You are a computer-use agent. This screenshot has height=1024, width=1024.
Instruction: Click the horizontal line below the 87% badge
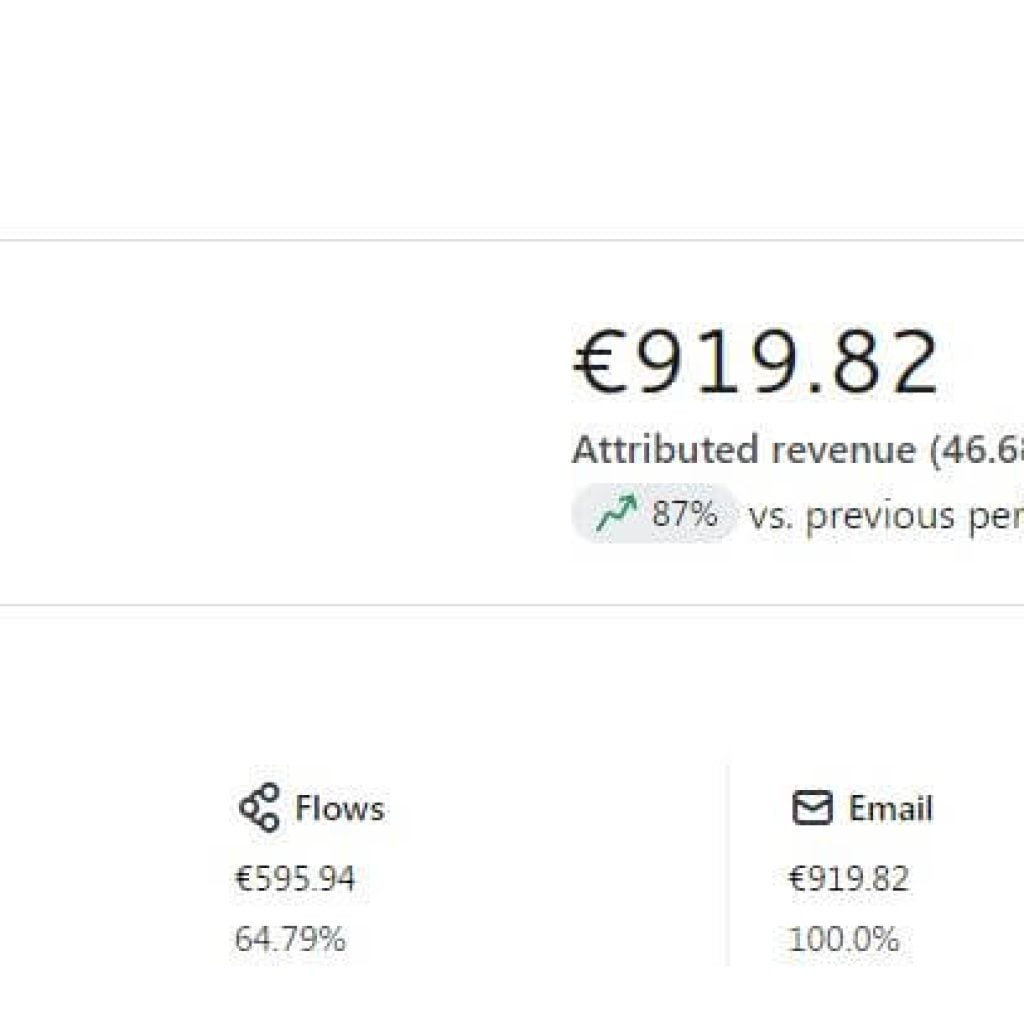512,605
